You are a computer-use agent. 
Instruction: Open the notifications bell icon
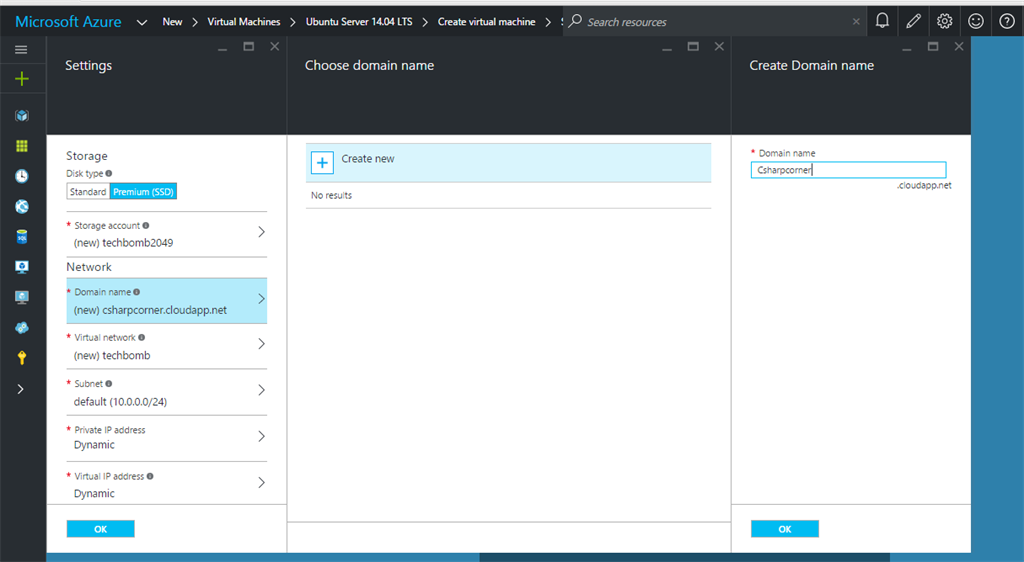click(x=882, y=21)
